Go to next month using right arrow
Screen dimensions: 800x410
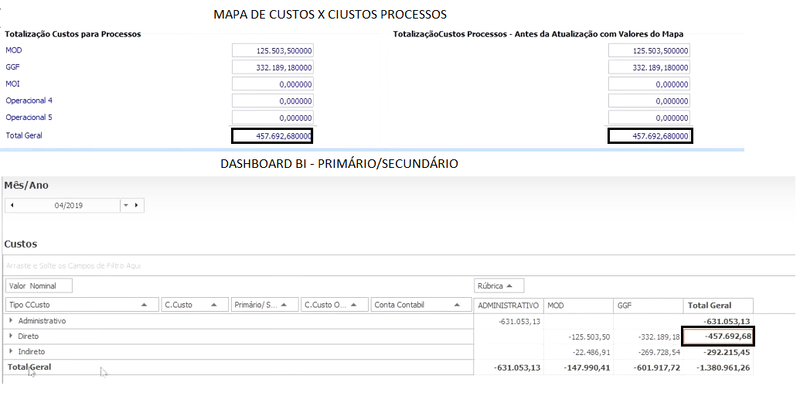click(x=136, y=206)
